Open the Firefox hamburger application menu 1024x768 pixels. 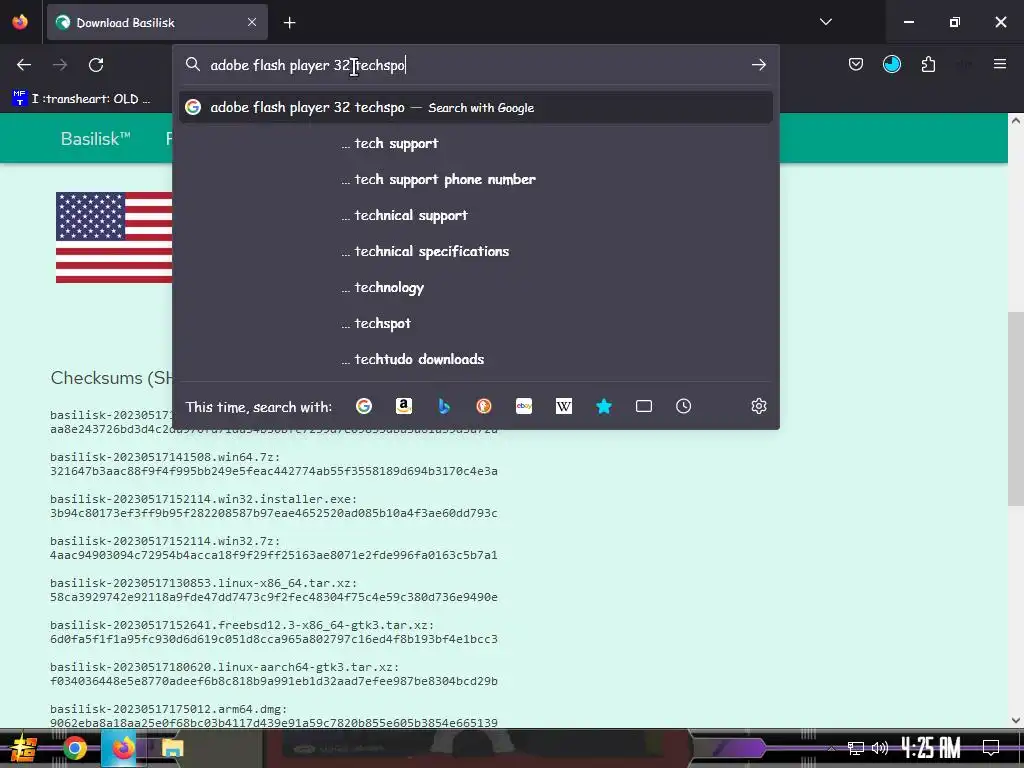pos(999,64)
